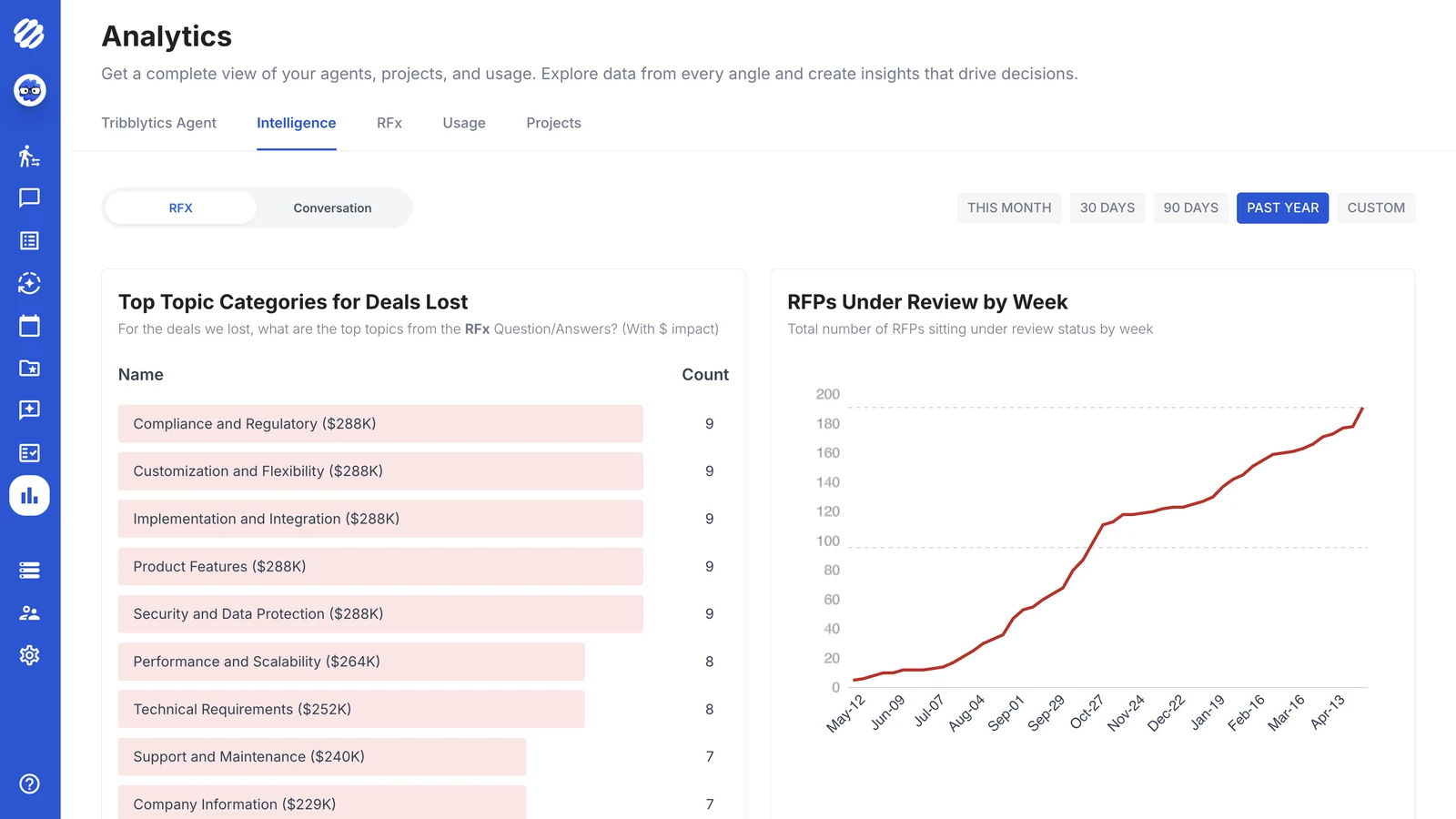
Task: Filter by THIS MONTH
Action: click(x=1009, y=207)
